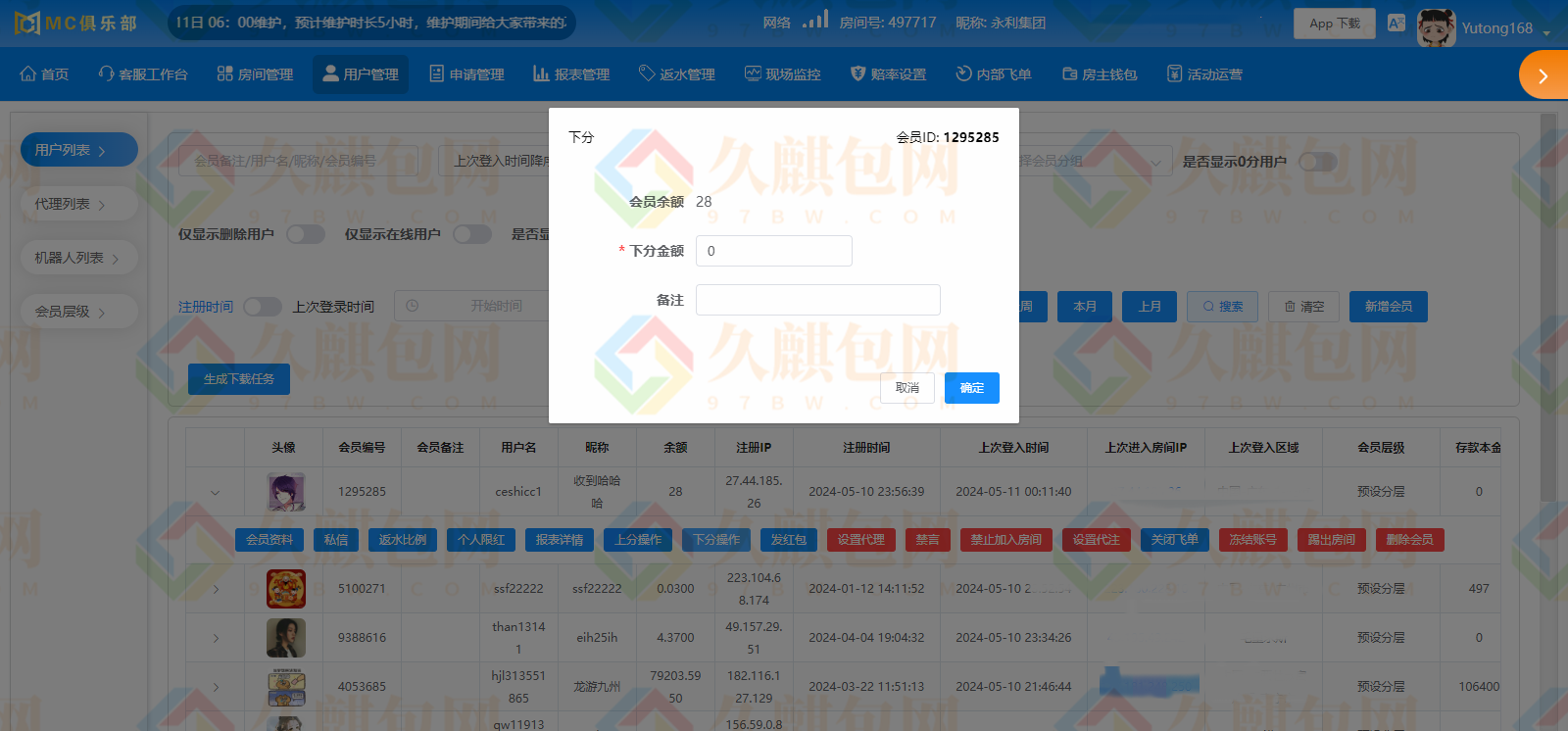Click the orange arrow button on the right edge

pyautogui.click(x=1543, y=75)
